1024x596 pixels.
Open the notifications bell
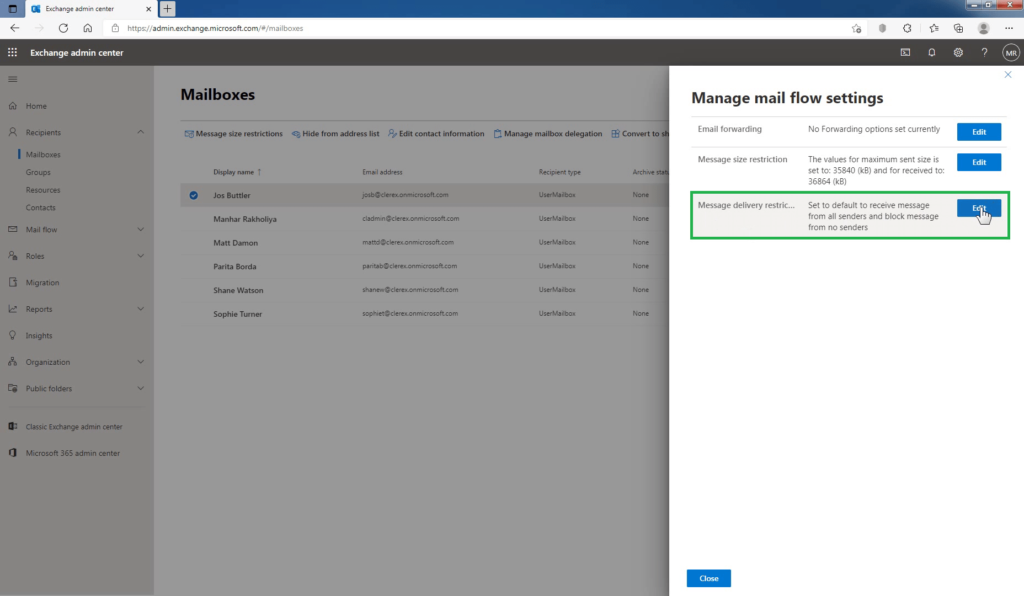932,52
